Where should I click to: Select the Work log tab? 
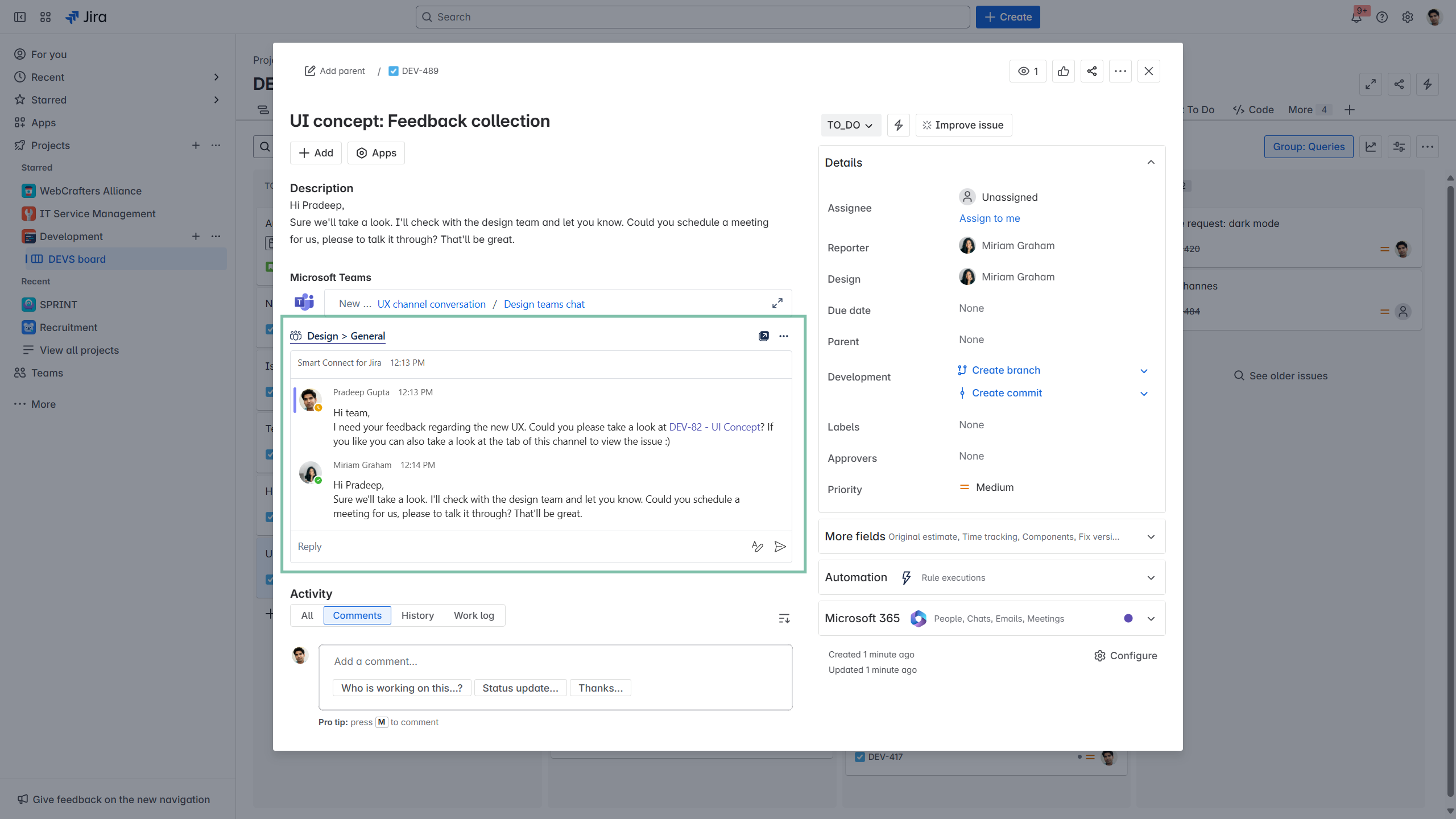(x=473, y=615)
